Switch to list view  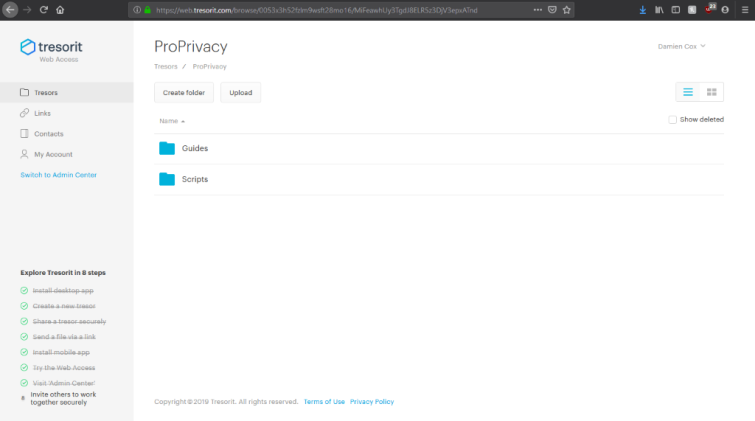[688, 92]
